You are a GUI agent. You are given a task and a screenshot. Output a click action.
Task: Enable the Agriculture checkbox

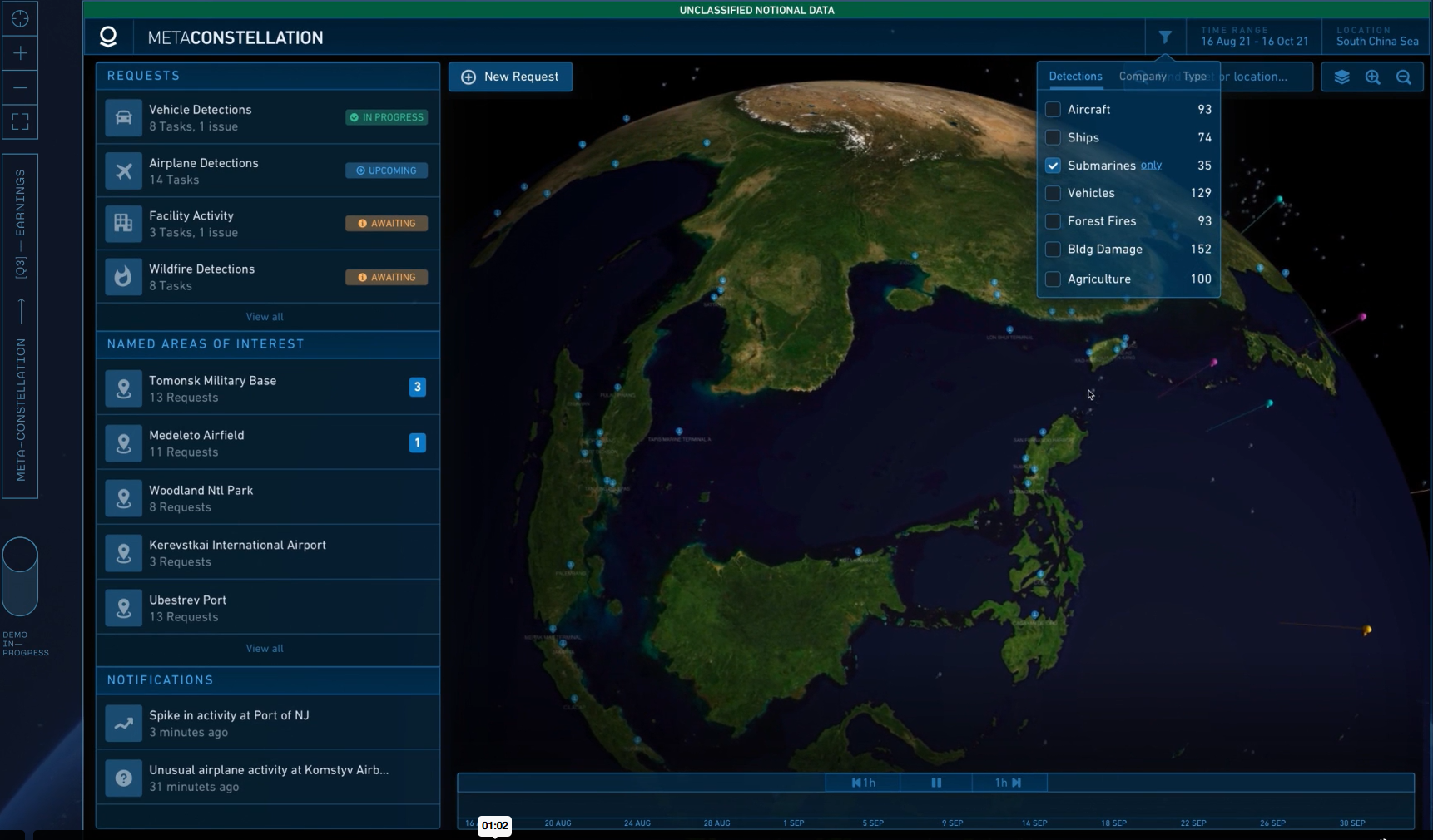[1053, 279]
